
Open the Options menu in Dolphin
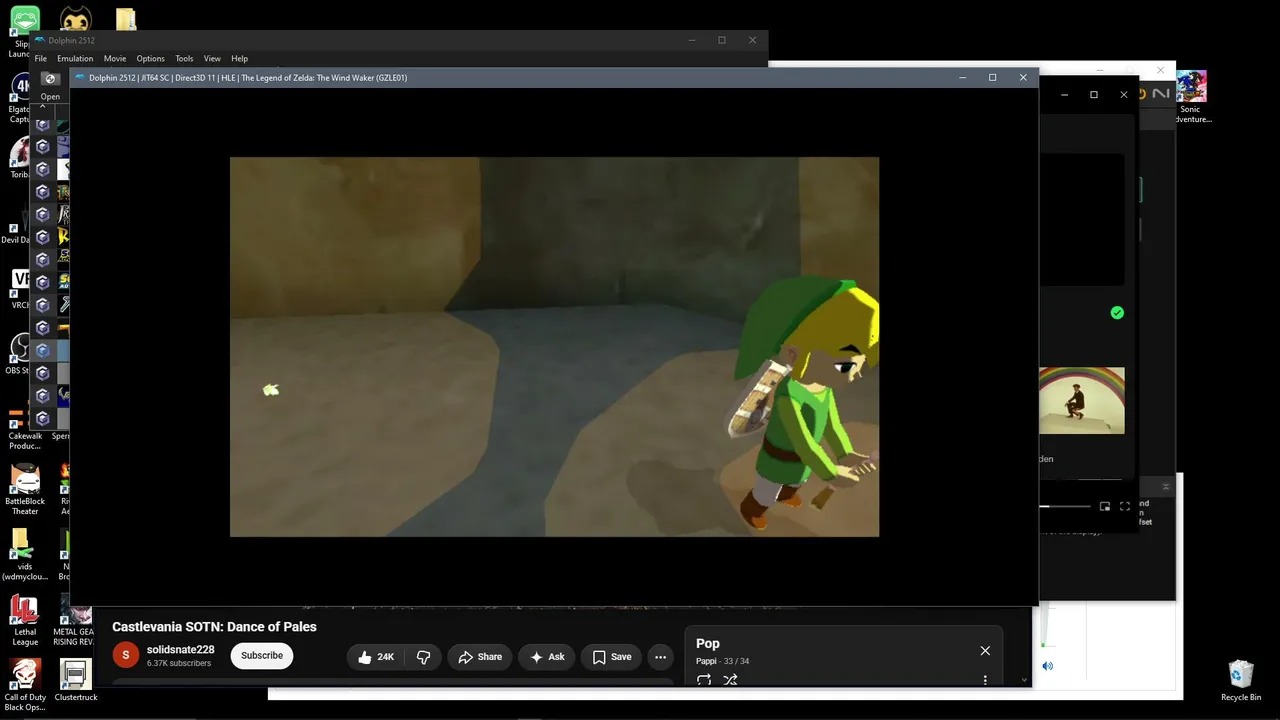(x=150, y=59)
